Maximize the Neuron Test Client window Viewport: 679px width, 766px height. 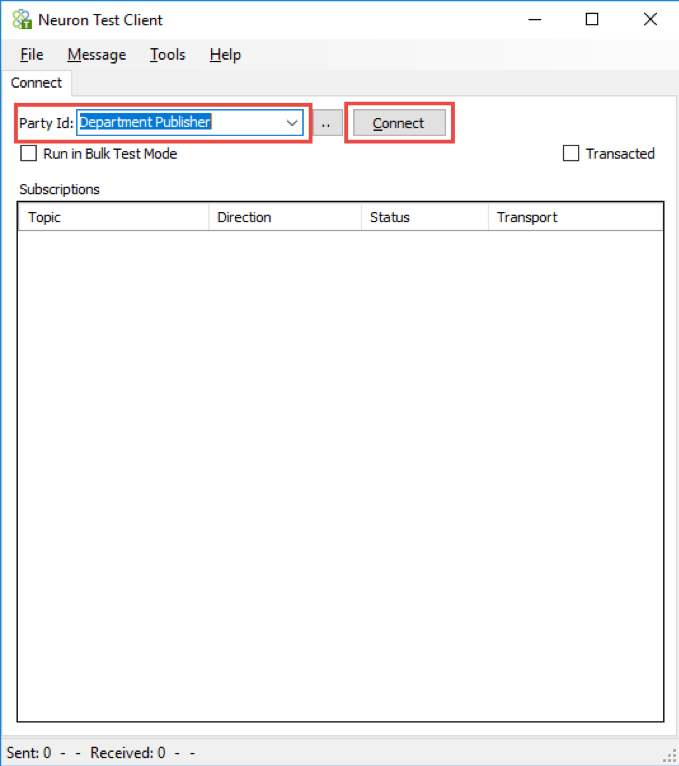pyautogui.click(x=592, y=20)
